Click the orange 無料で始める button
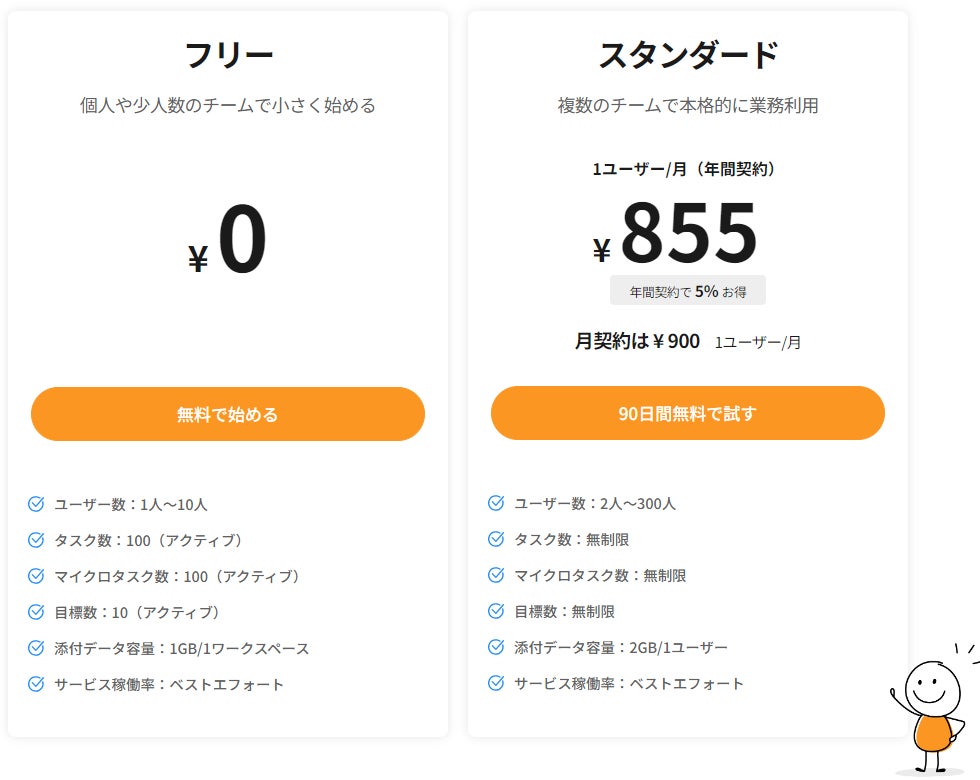The height and width of the screenshot is (780, 980). coord(228,414)
